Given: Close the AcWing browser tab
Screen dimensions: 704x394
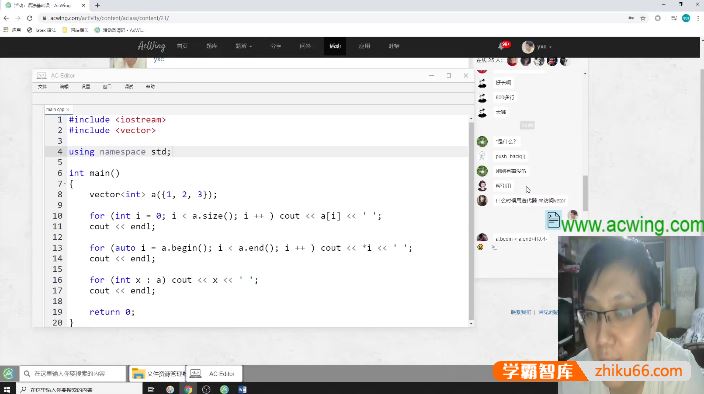Looking at the screenshot, I should point(84,5).
